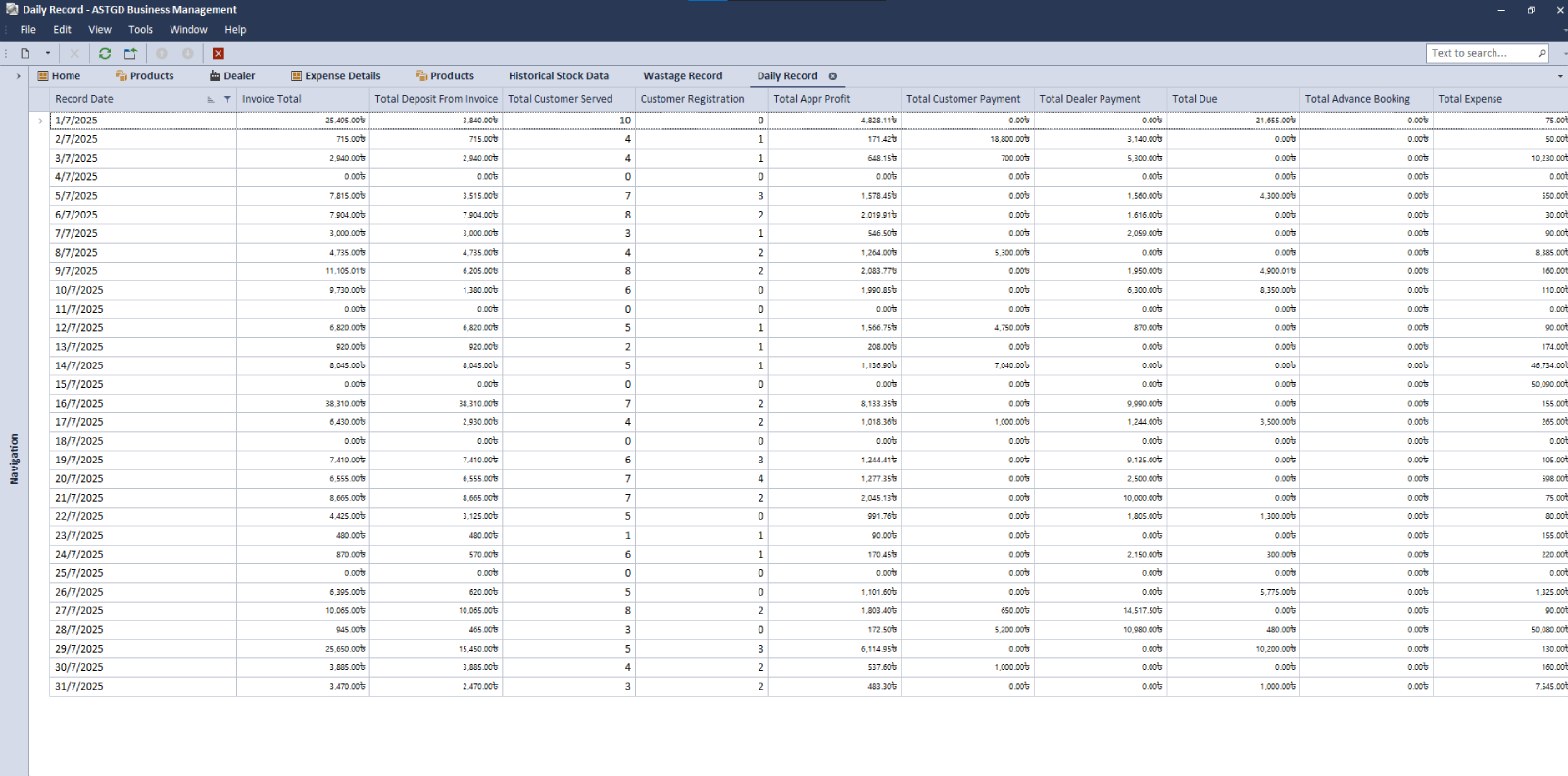Screen dimensions: 1568x776
Task: Sort by Total Deposit From Invoice header
Action: click(436, 99)
